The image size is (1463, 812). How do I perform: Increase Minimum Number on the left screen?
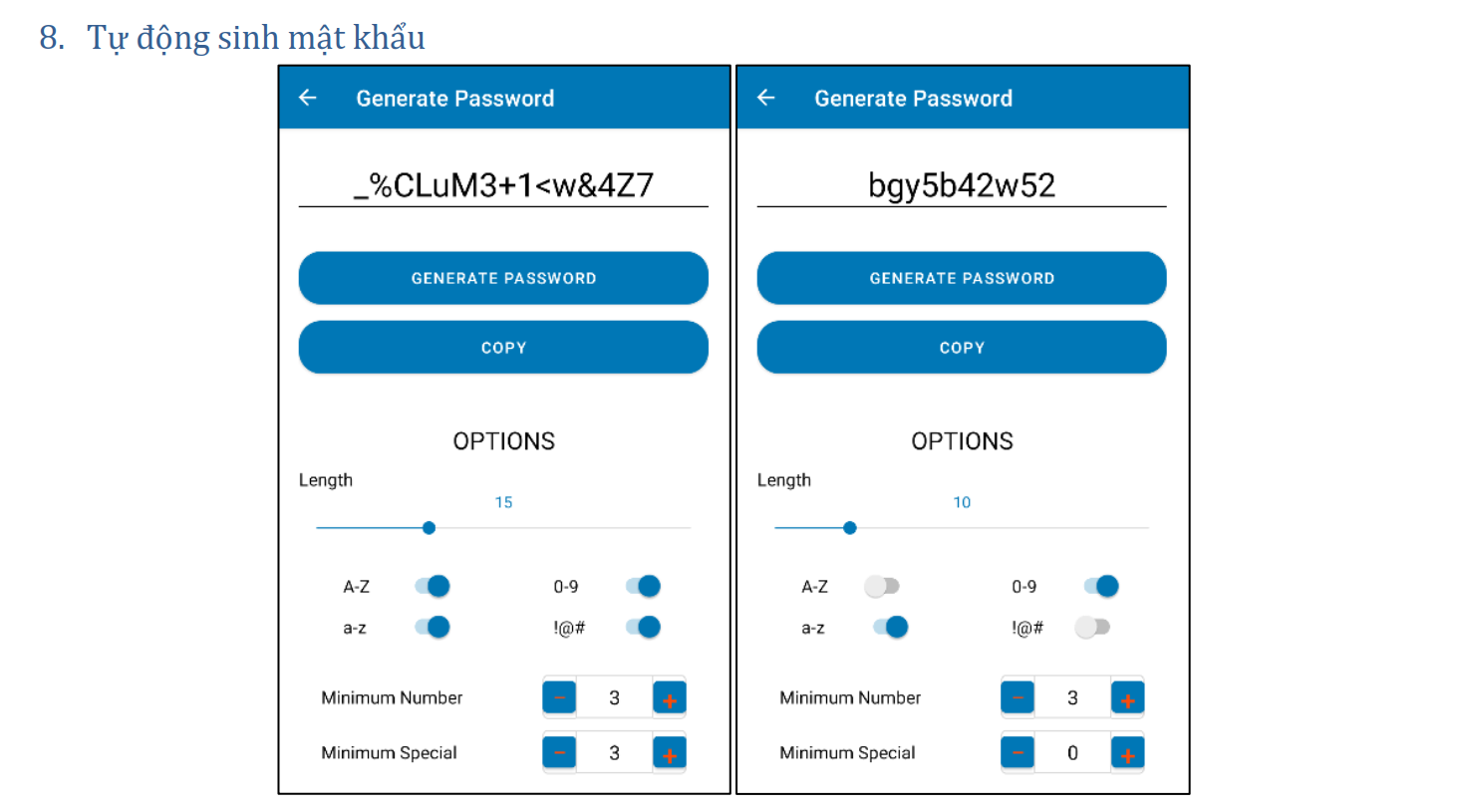click(x=669, y=697)
